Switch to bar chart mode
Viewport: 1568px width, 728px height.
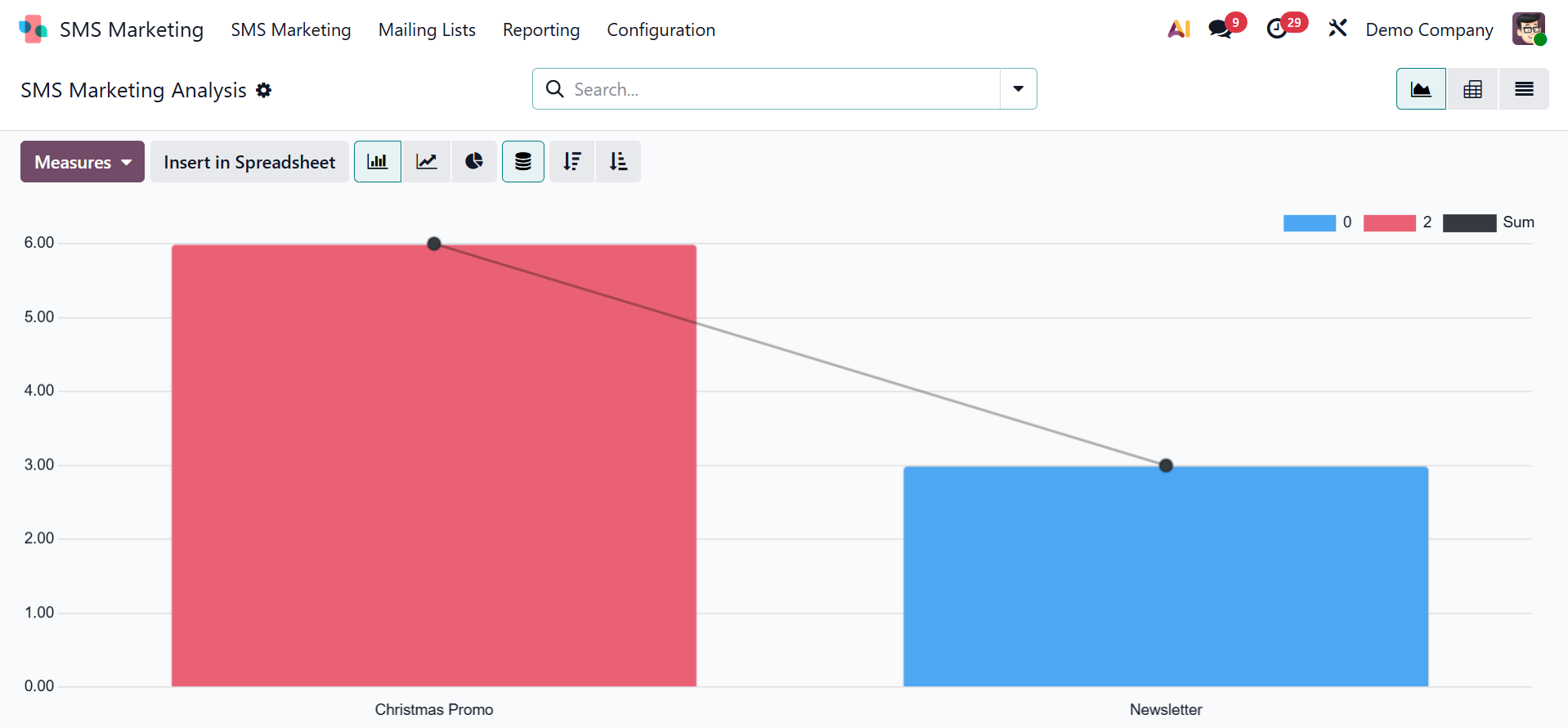tap(377, 162)
